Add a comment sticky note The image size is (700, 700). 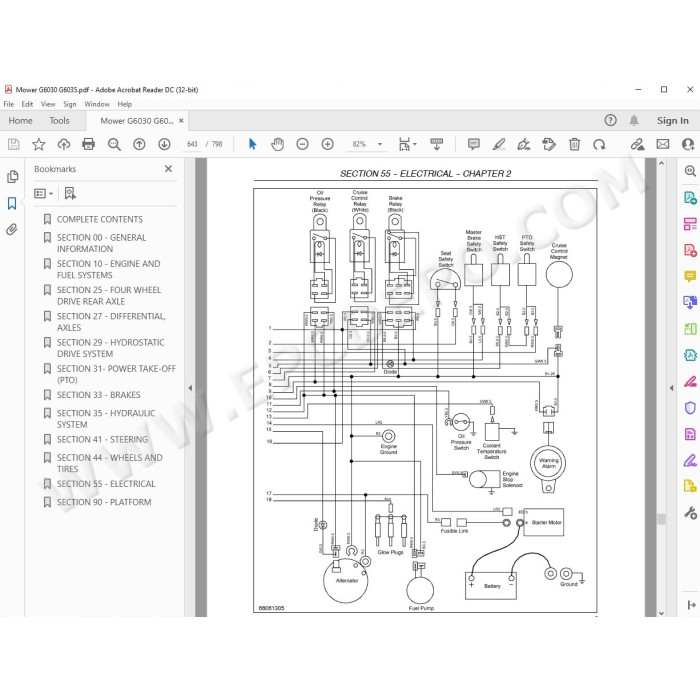click(x=474, y=144)
